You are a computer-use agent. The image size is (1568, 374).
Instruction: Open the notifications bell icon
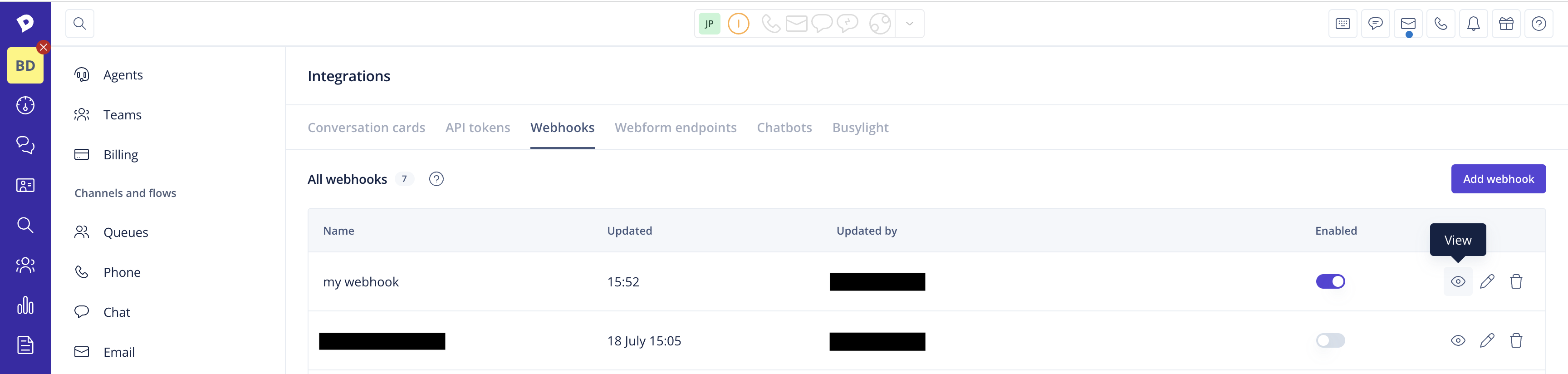pyautogui.click(x=1473, y=24)
